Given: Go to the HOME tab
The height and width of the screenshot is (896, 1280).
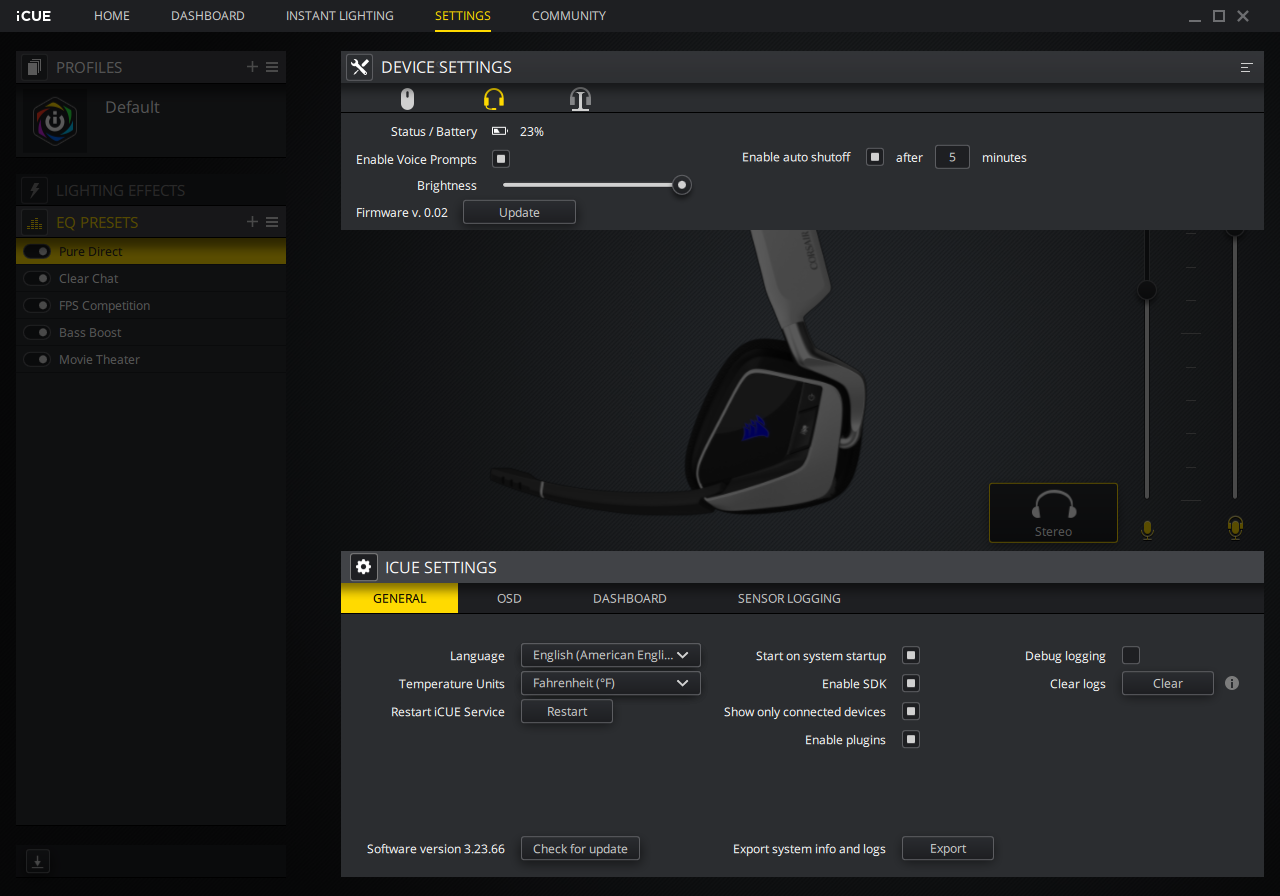Looking at the screenshot, I should [x=112, y=16].
